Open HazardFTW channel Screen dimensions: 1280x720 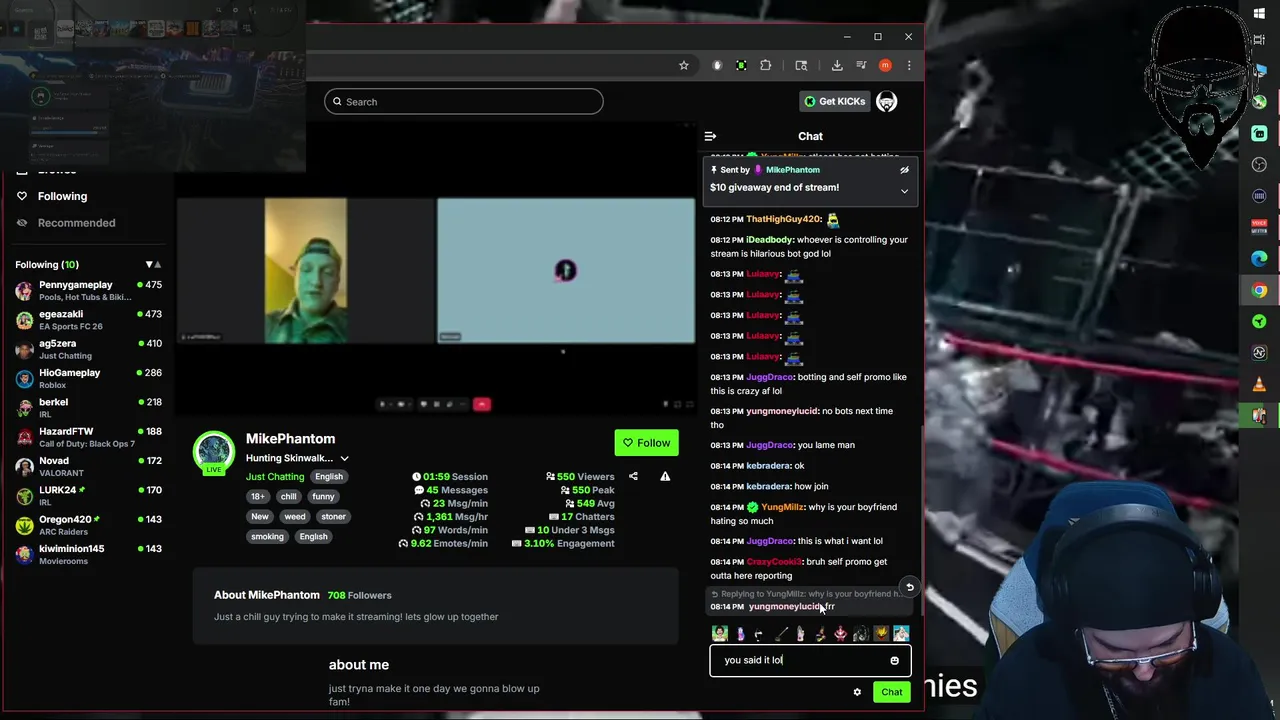(88, 437)
